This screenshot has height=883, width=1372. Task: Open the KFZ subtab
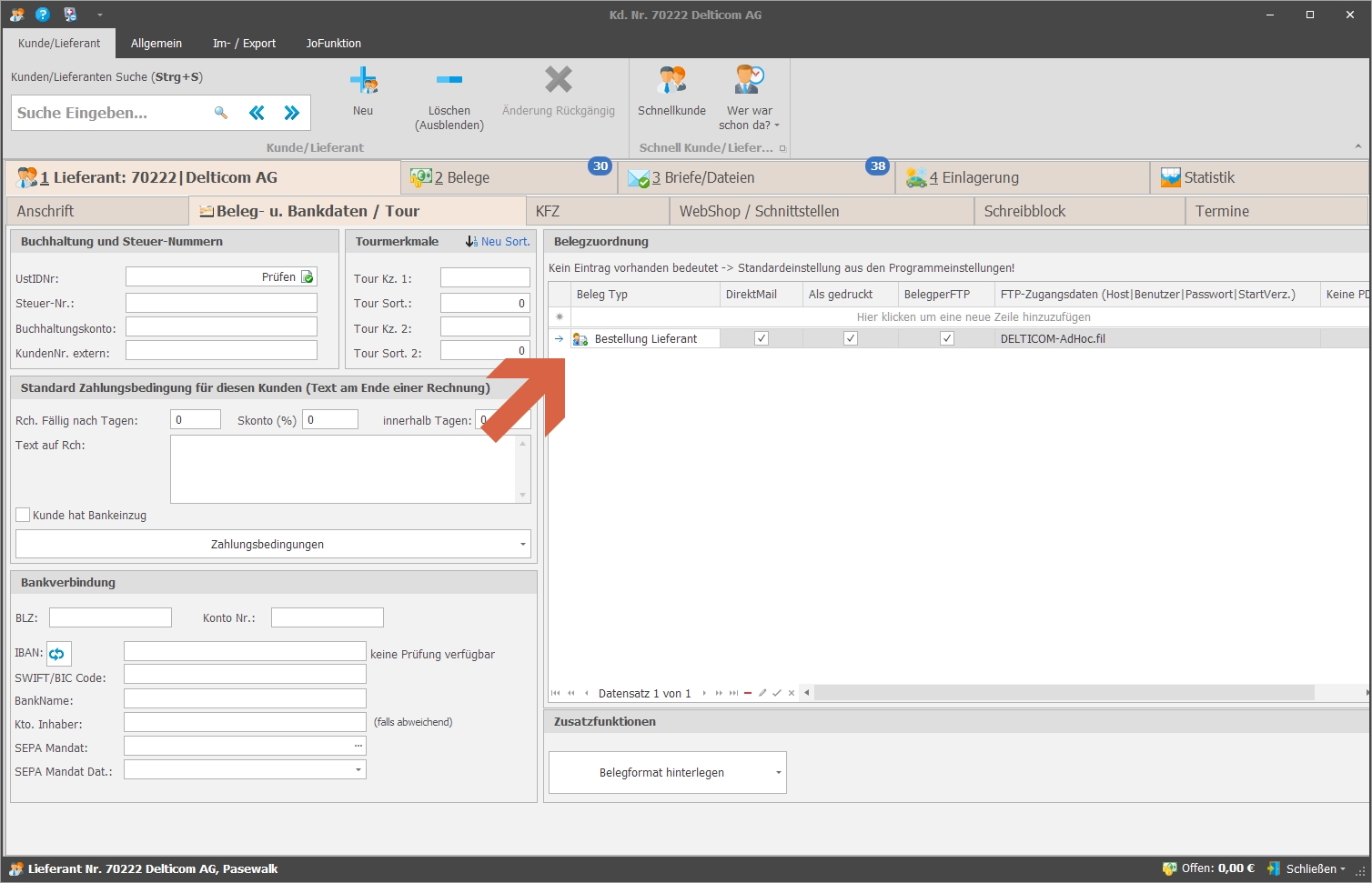point(598,211)
